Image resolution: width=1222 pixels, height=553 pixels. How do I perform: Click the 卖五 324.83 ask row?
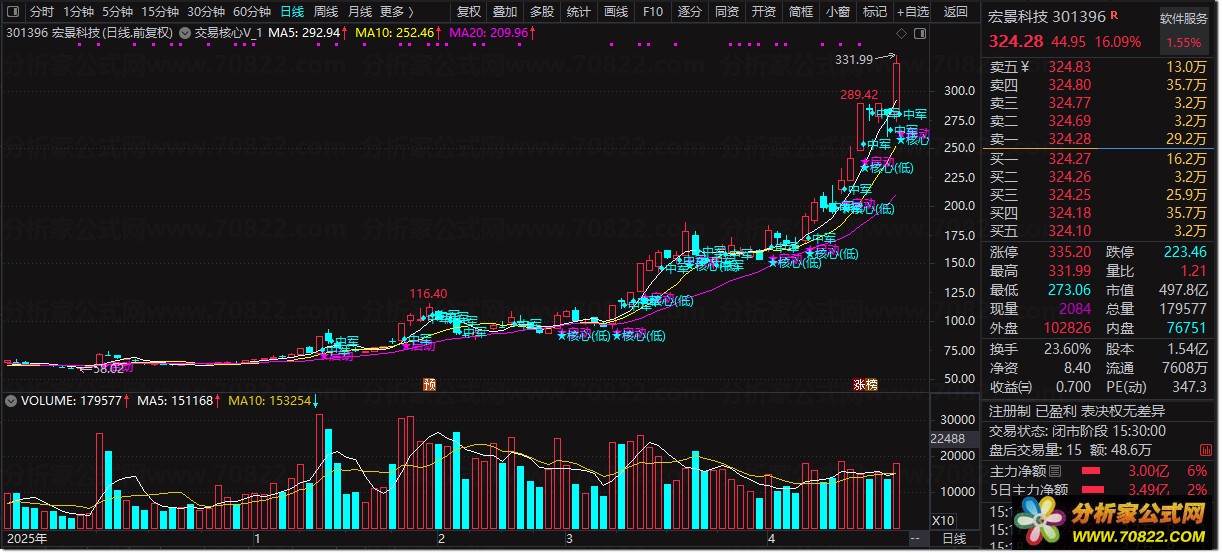pyautogui.click(x=1100, y=67)
